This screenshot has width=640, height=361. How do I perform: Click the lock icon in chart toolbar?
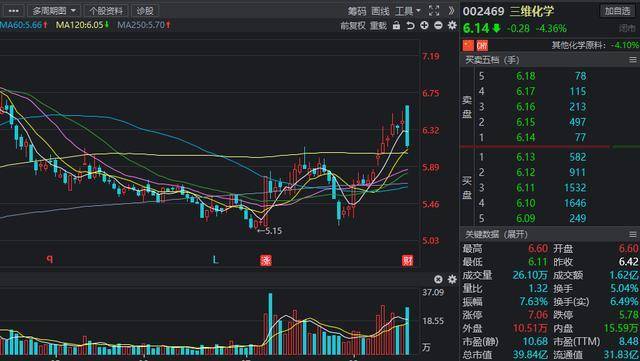[x=396, y=25]
